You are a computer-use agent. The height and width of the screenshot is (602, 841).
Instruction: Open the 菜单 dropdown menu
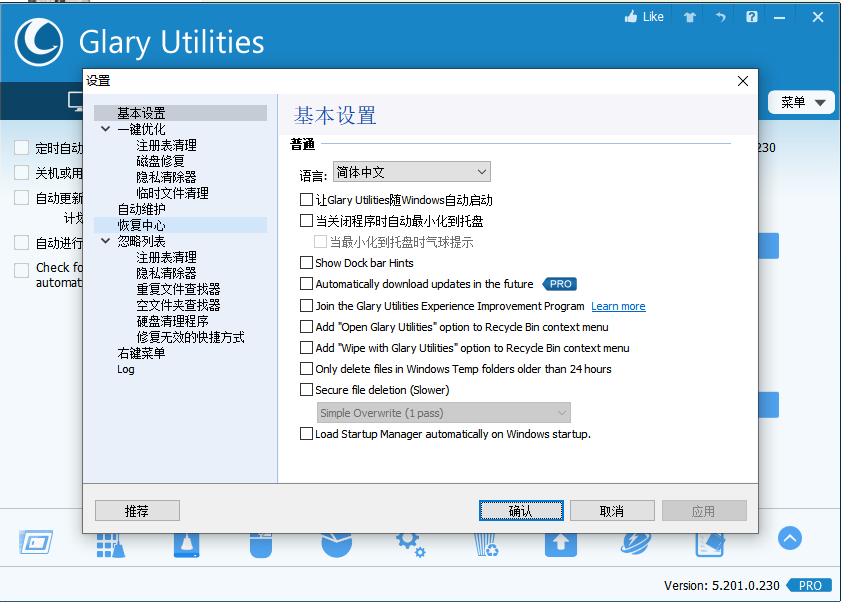pos(801,102)
